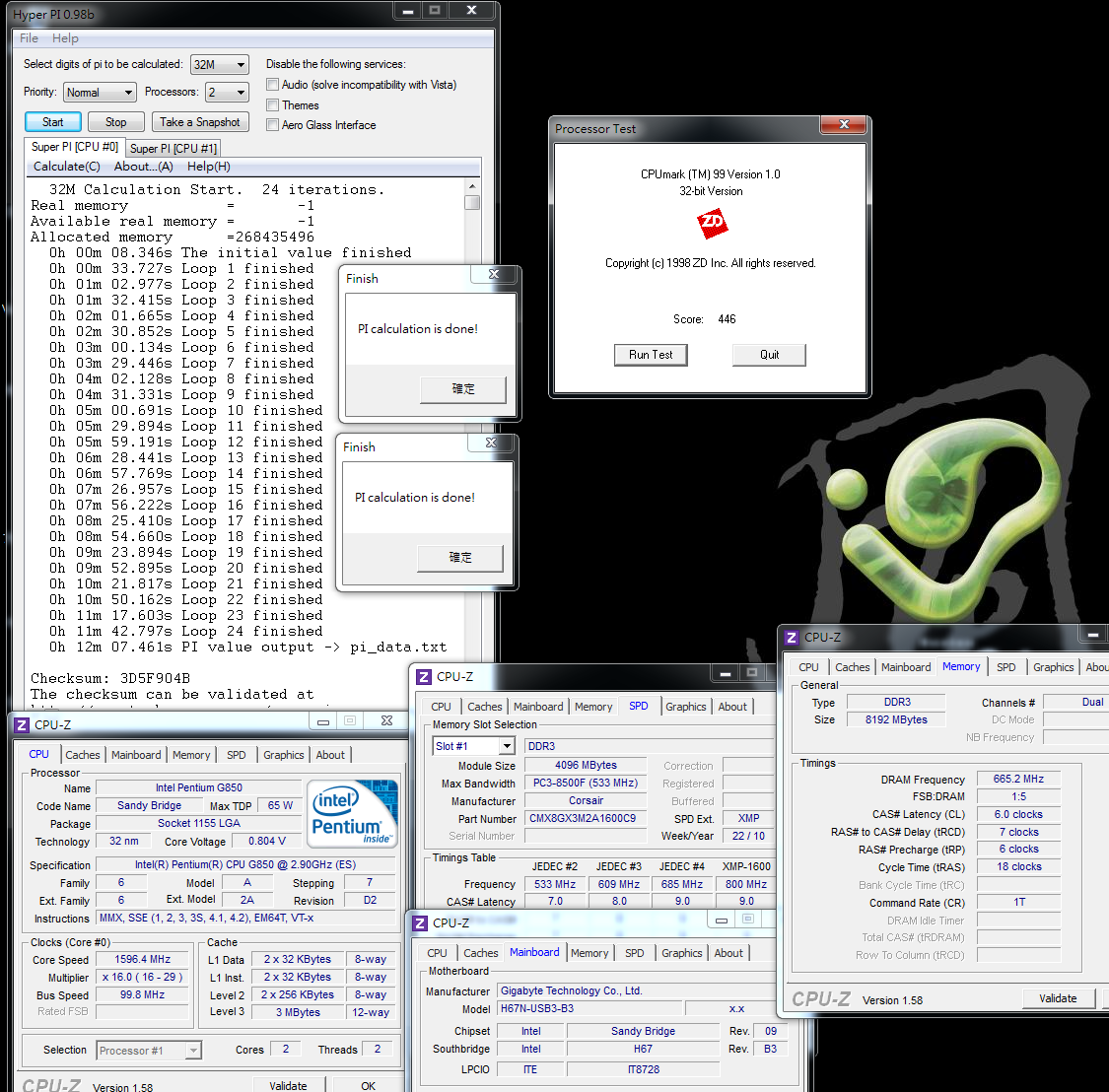
Task: Close the Processor Test window
Action: tap(843, 124)
